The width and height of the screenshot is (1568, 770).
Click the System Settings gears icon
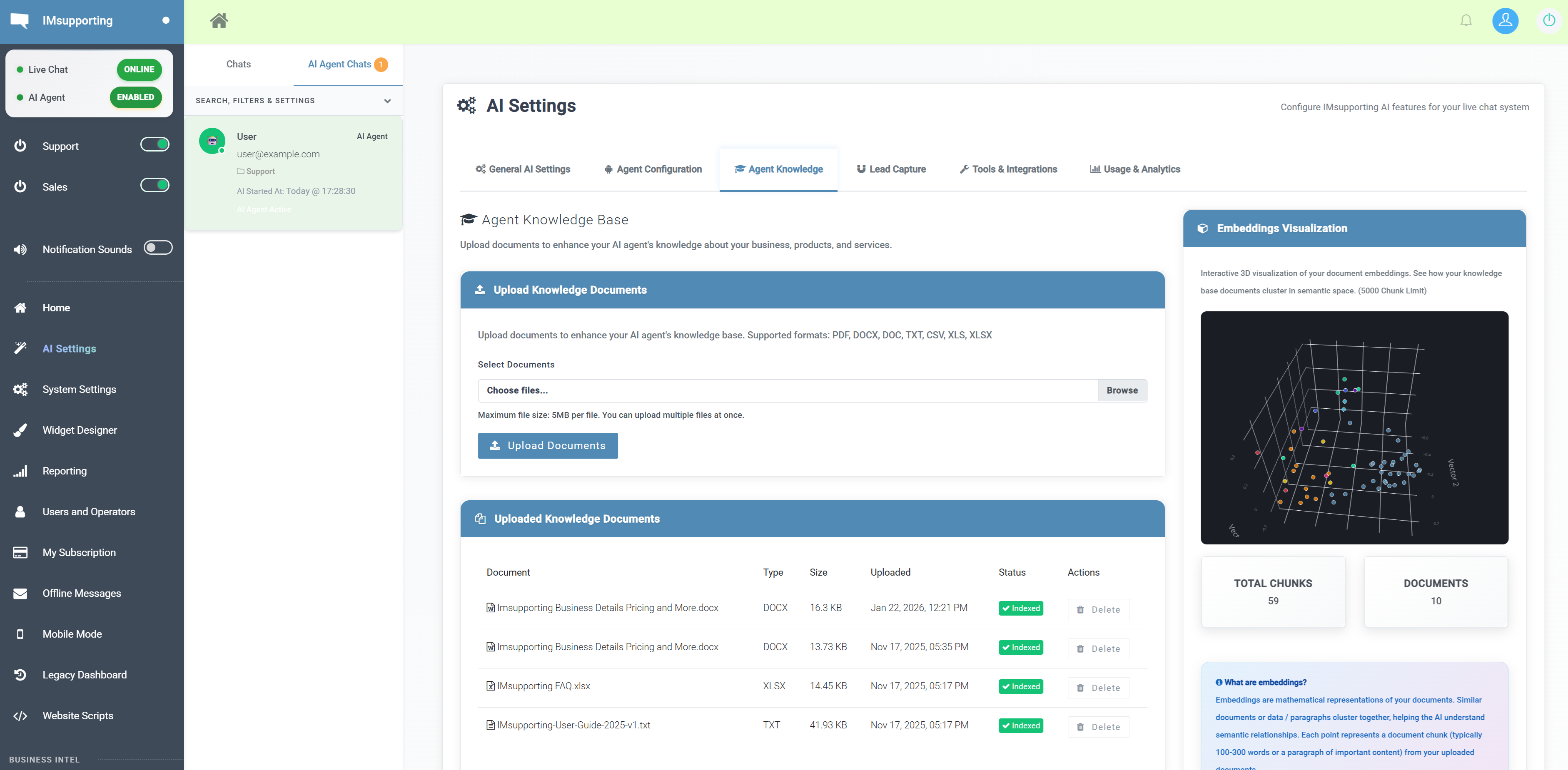(x=20, y=389)
